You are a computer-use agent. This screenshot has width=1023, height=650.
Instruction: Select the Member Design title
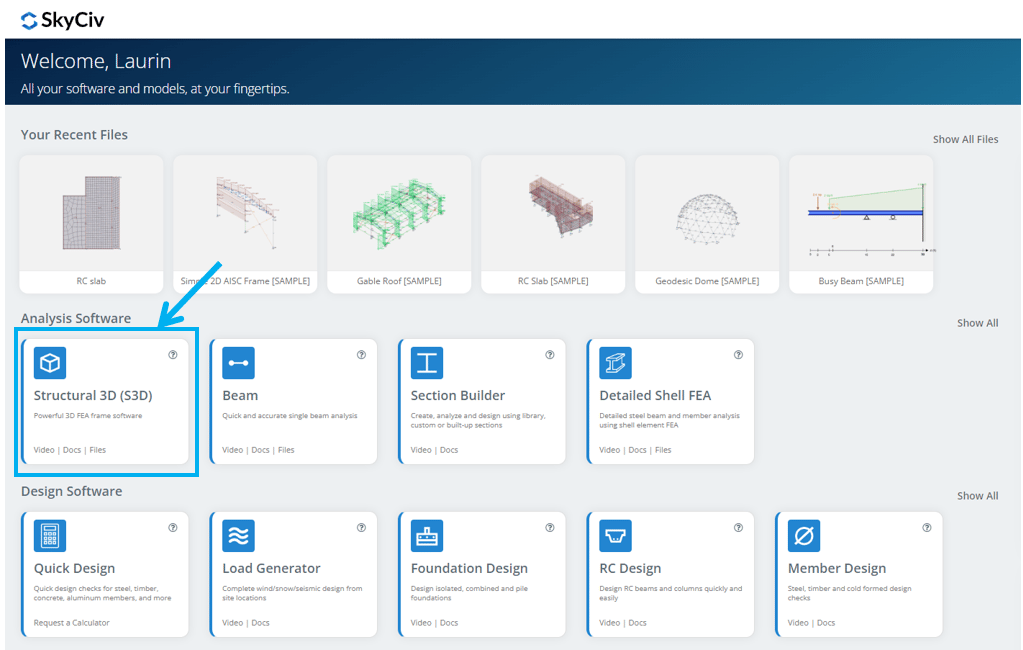click(x=837, y=568)
